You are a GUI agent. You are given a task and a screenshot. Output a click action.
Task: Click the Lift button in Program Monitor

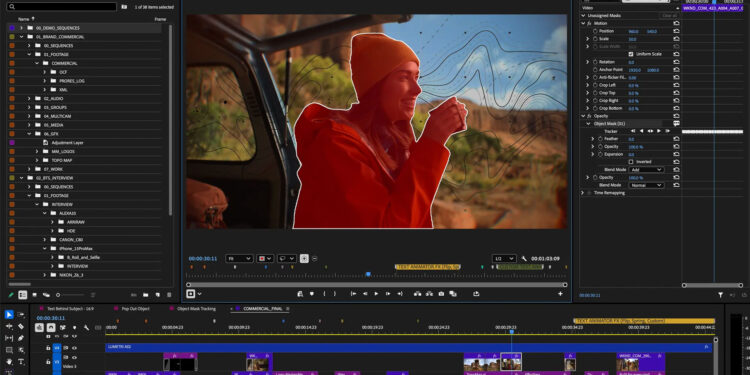418,294
